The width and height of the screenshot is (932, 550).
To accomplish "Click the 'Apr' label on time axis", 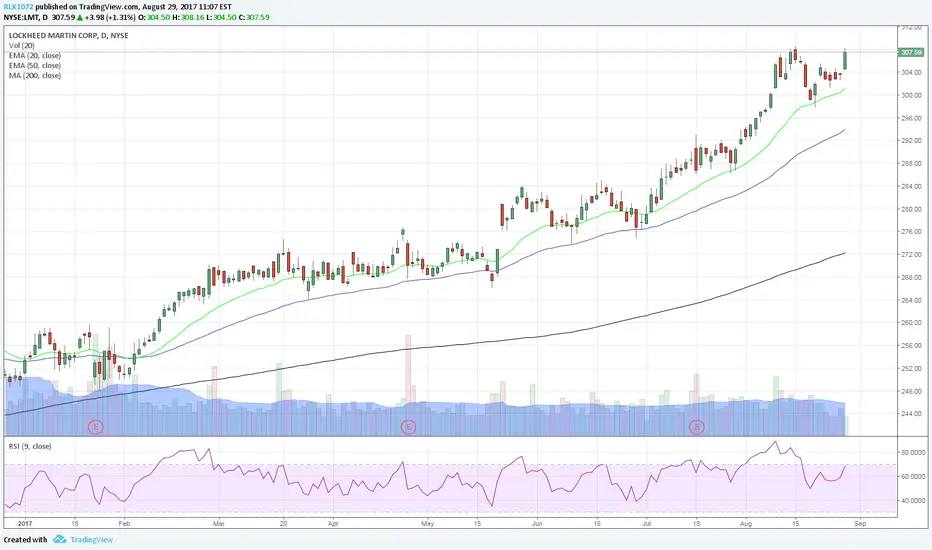I will [x=333, y=524].
